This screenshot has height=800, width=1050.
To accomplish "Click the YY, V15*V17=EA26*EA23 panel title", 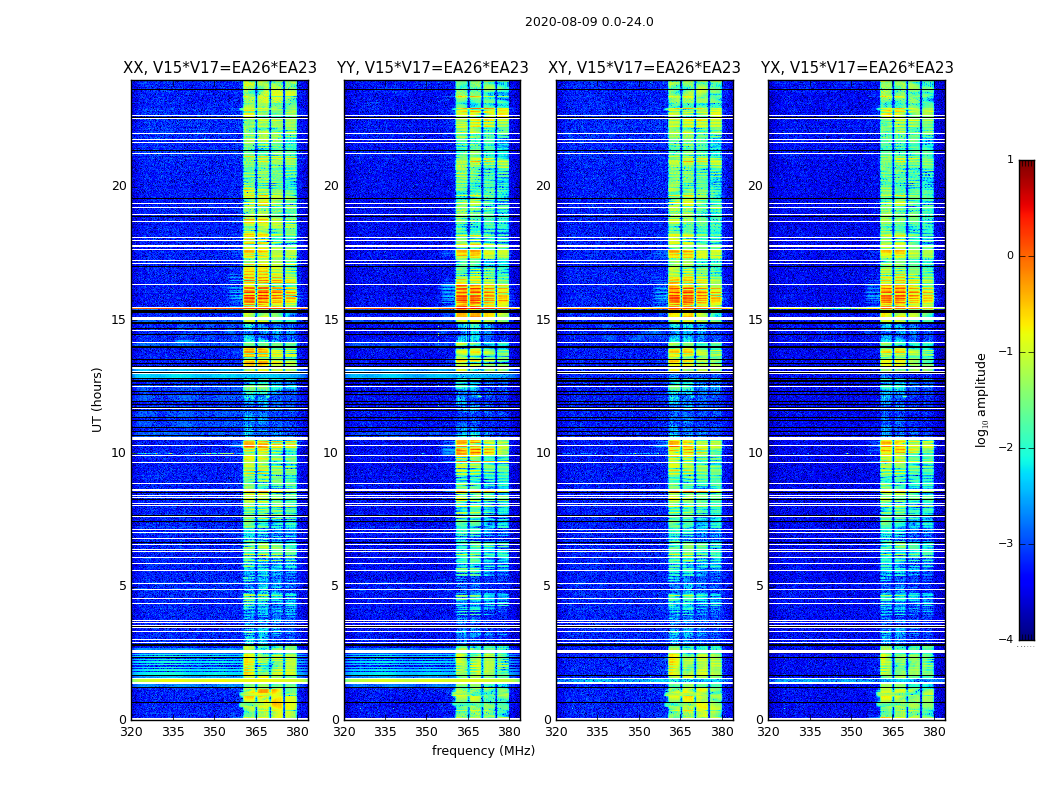I will (x=433, y=68).
